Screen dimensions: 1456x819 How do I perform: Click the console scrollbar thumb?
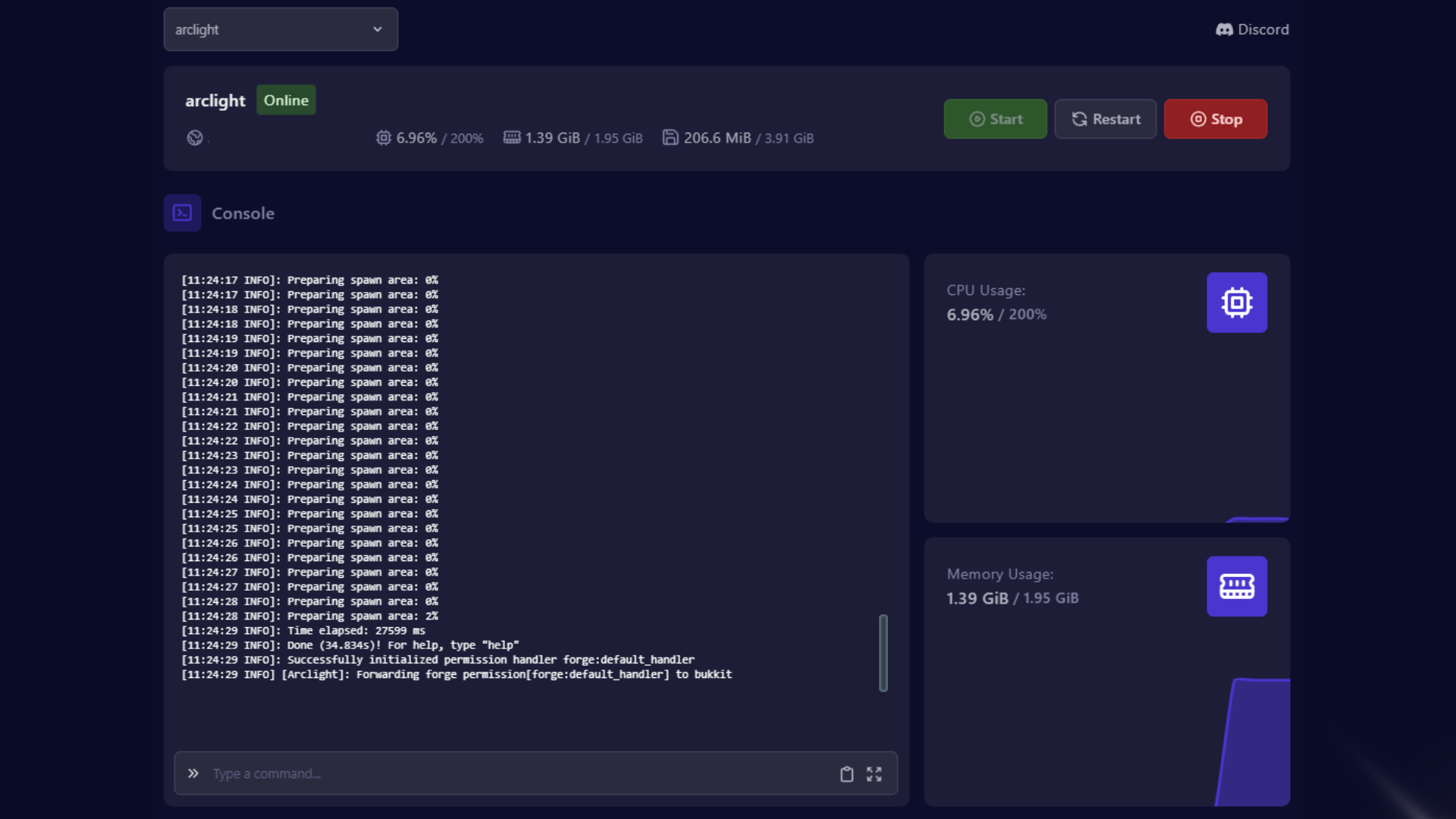pyautogui.click(x=883, y=652)
